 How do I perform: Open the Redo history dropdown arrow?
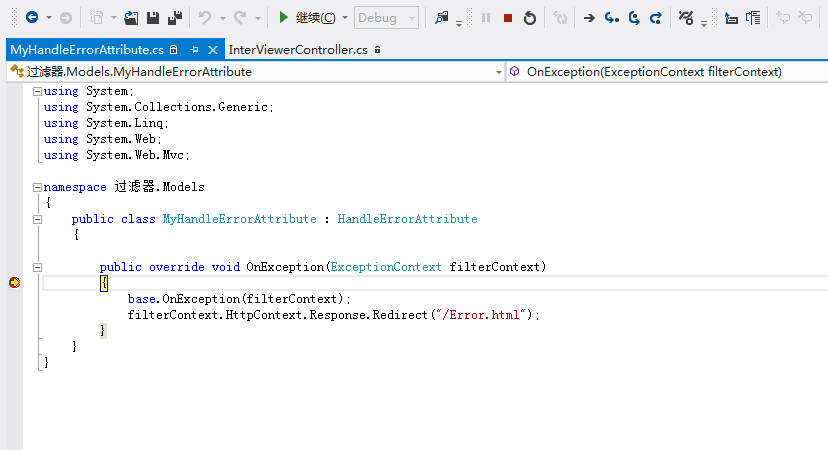258,18
